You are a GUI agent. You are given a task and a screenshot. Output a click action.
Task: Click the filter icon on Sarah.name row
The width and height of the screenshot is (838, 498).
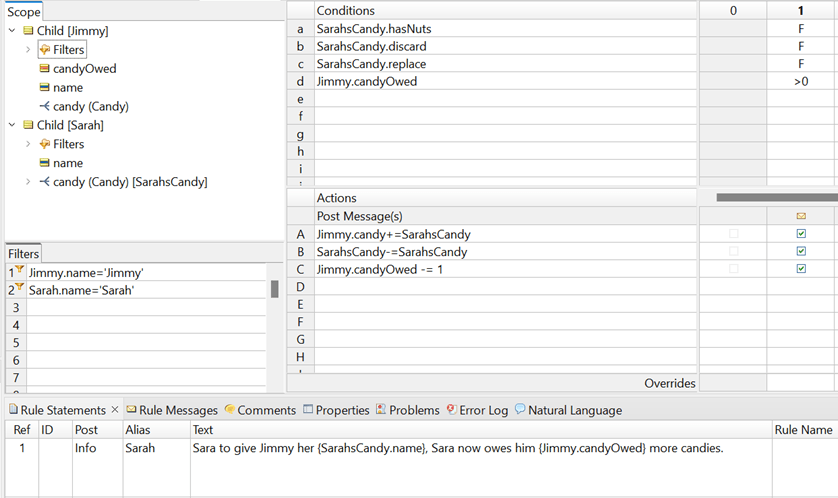click(x=18, y=290)
